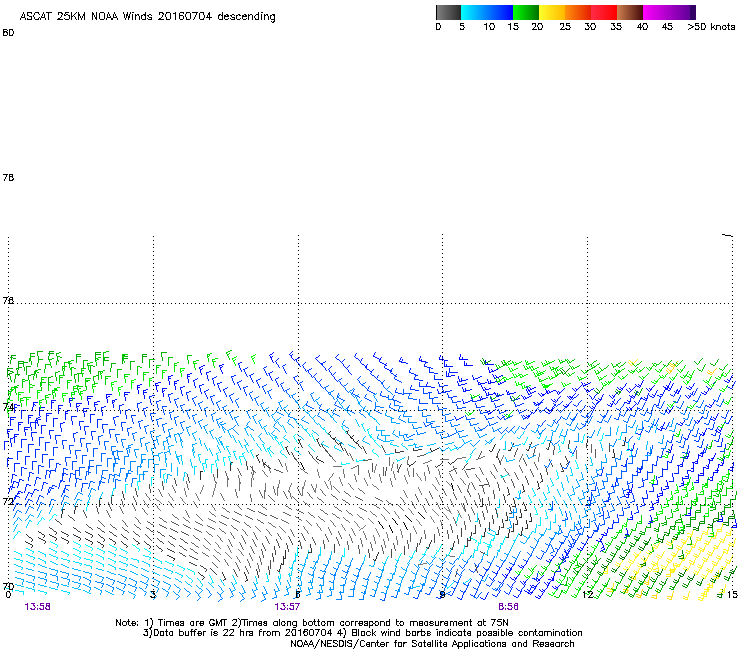The width and height of the screenshot is (740, 650).
Task: Pick the red 30-35 knots legend band
Action: pos(604,12)
